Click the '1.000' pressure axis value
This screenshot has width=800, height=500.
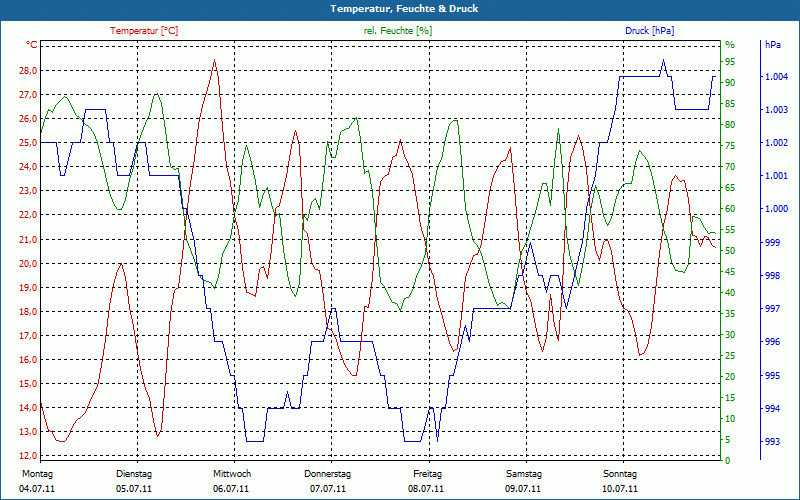coord(776,209)
